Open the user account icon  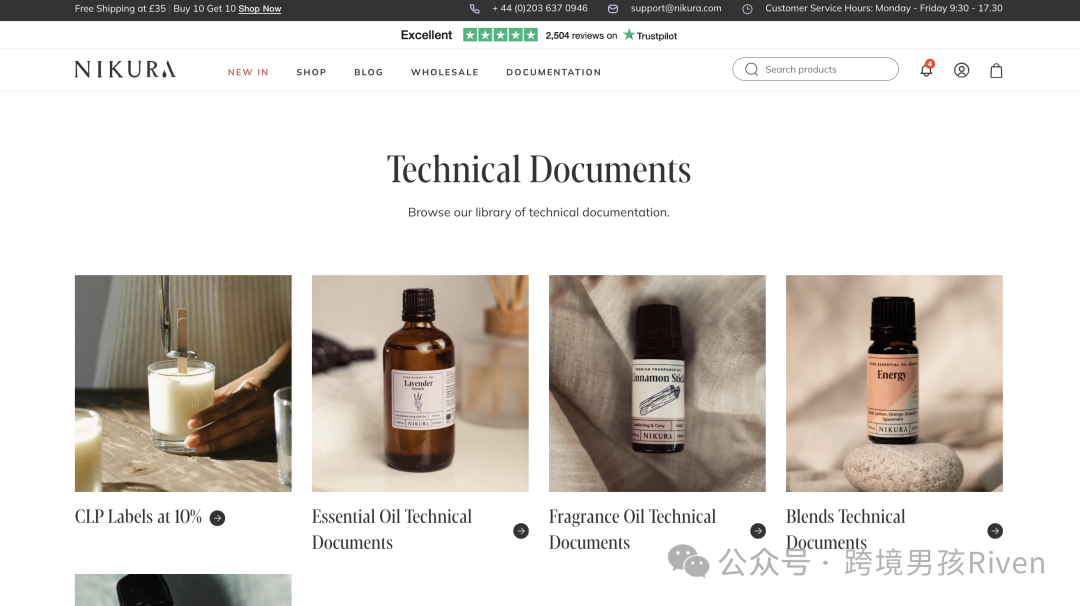tap(962, 70)
